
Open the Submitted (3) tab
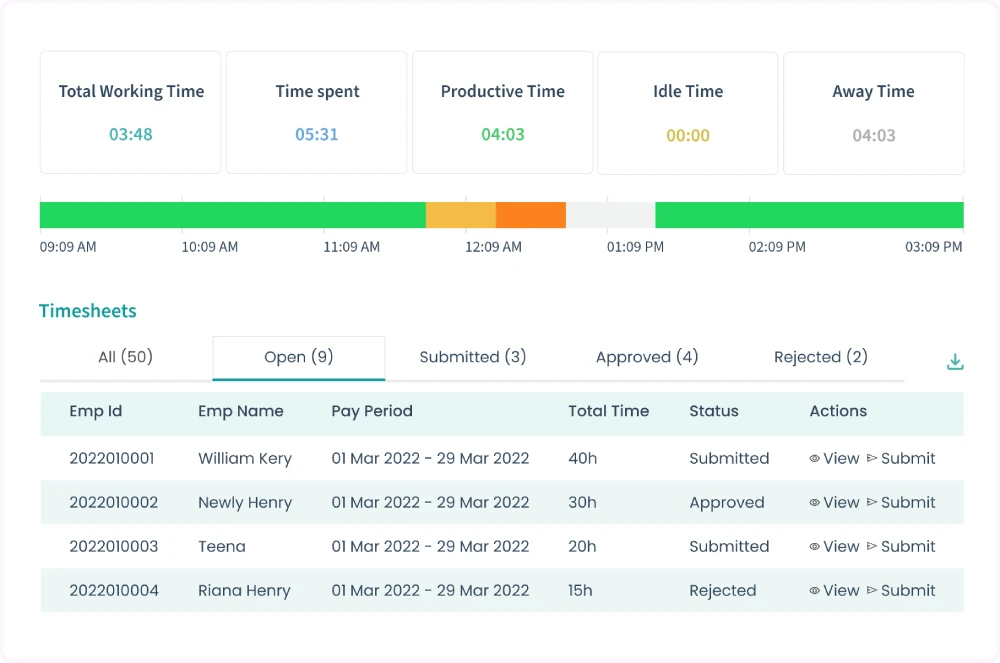(x=473, y=357)
